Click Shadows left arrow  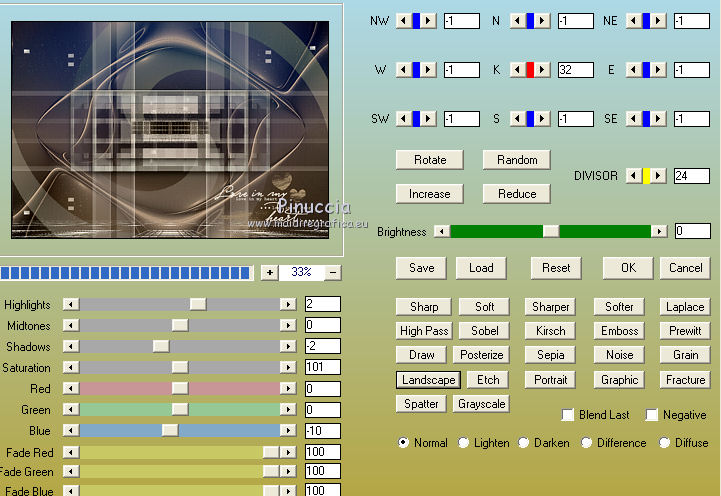71,346
